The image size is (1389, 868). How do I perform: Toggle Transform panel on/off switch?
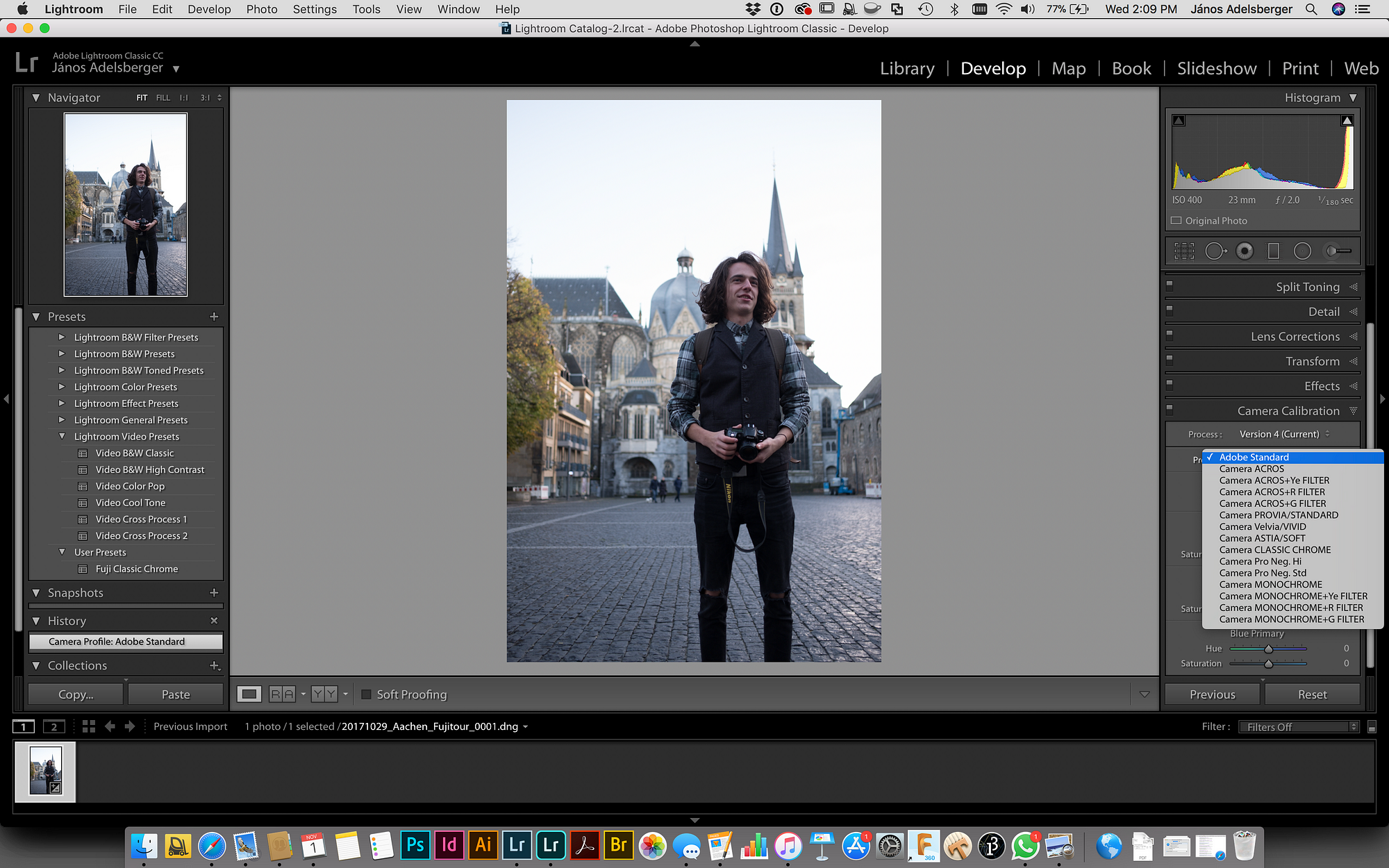pos(1170,359)
